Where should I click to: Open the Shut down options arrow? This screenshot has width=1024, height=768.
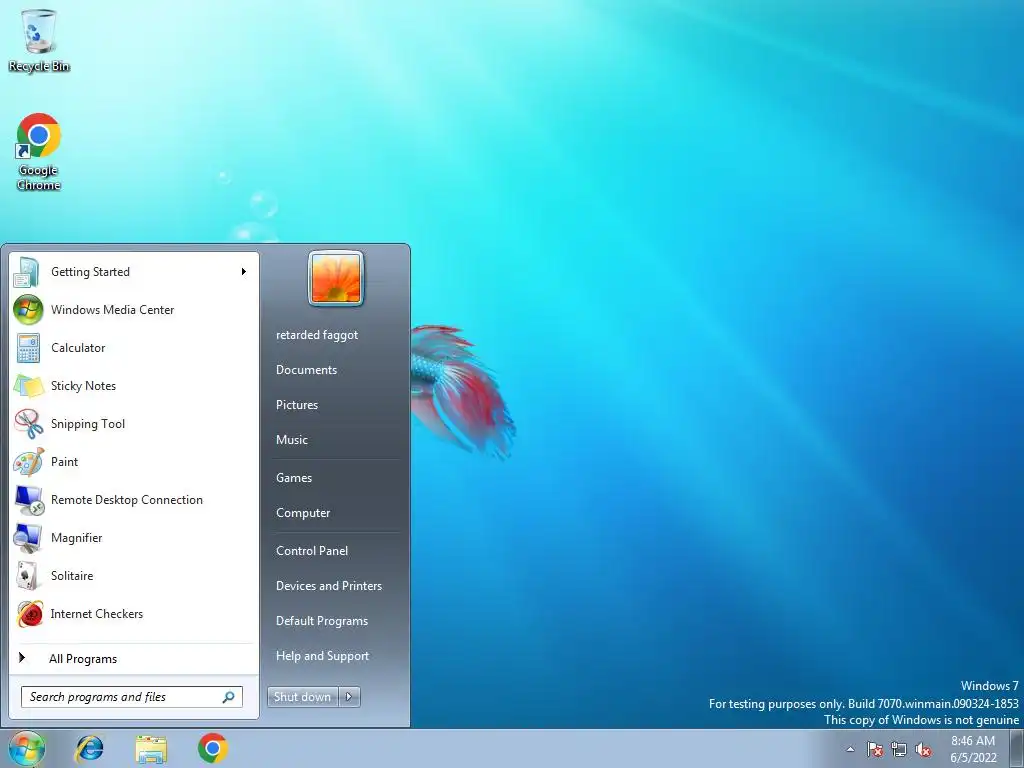click(x=349, y=697)
